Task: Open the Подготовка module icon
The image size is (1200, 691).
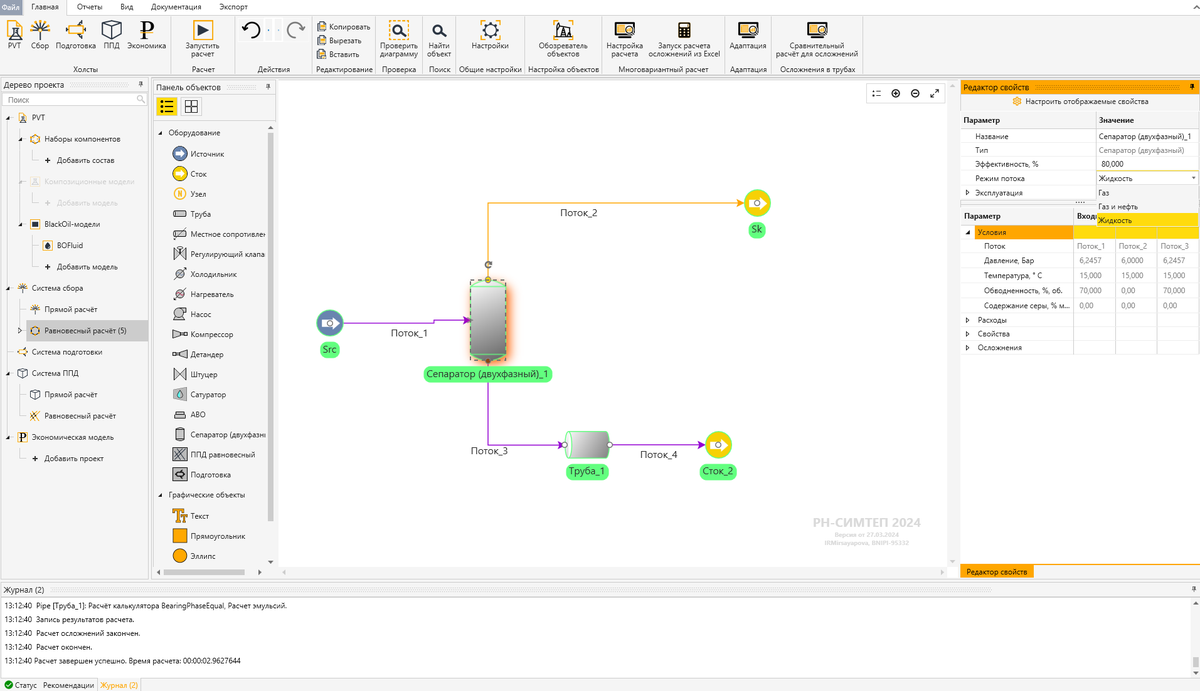Action: pyautogui.click(x=76, y=35)
